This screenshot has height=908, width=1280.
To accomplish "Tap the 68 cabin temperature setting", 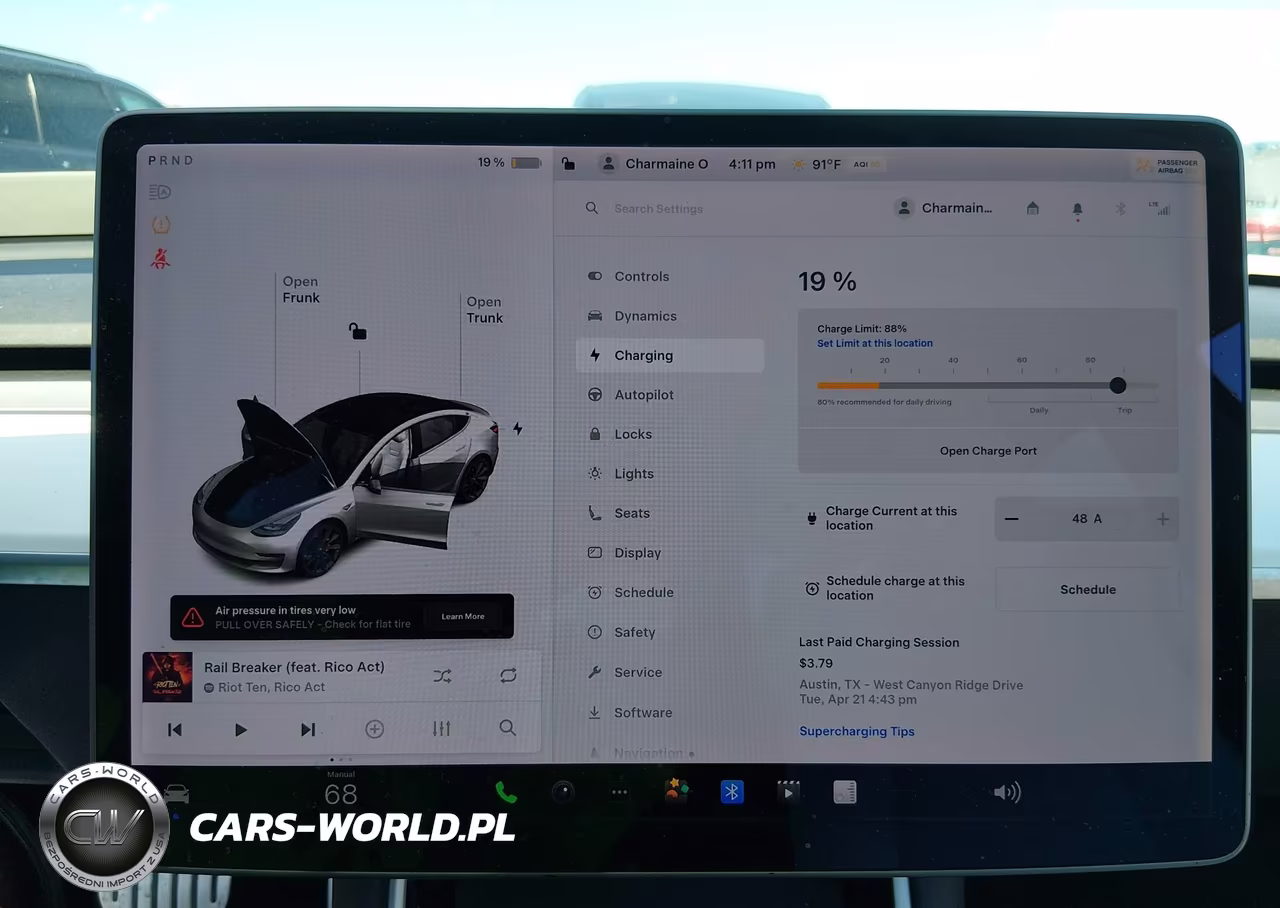I will (x=341, y=794).
